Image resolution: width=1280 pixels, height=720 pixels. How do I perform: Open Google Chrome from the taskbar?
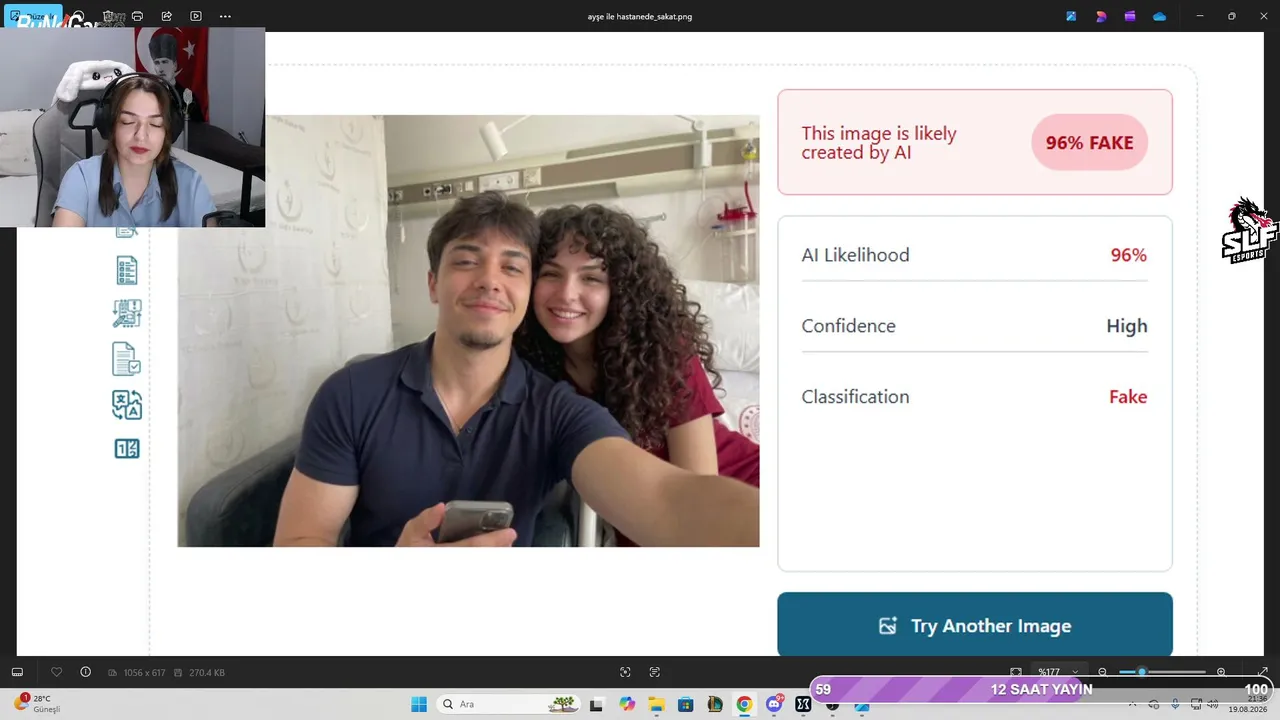pos(744,704)
